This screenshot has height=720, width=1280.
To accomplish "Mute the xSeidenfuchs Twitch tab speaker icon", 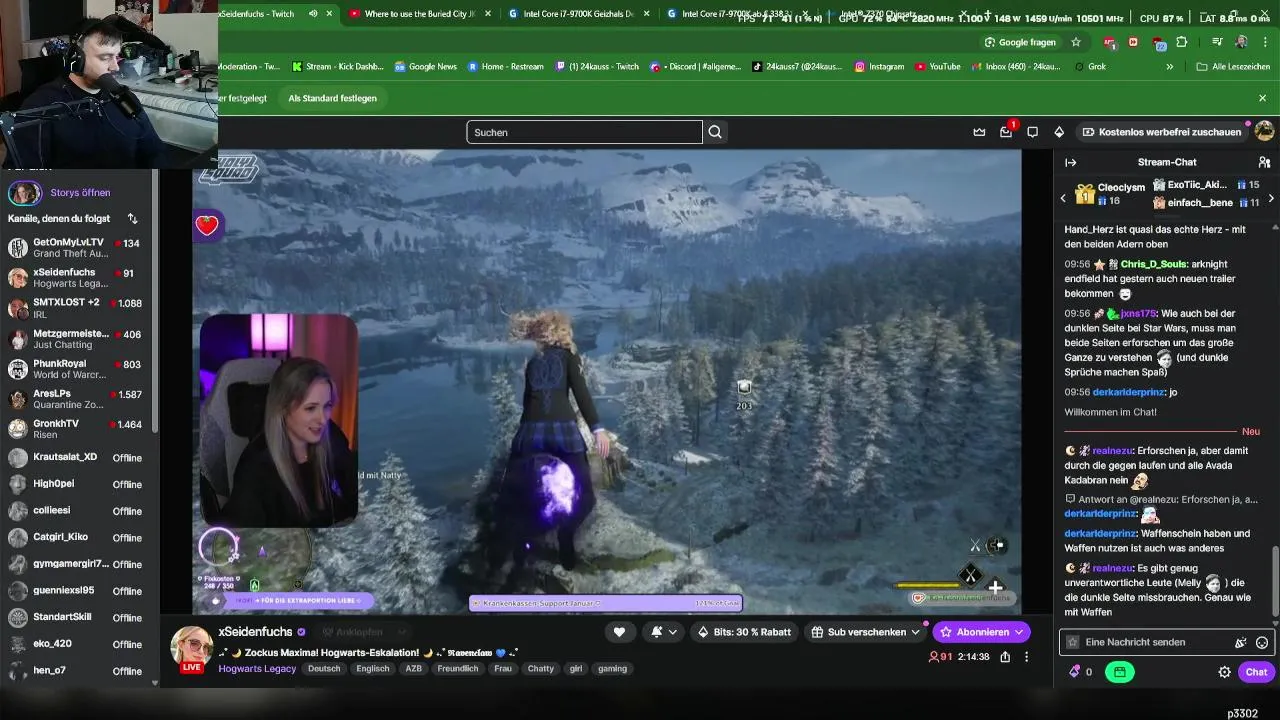I will click(313, 14).
